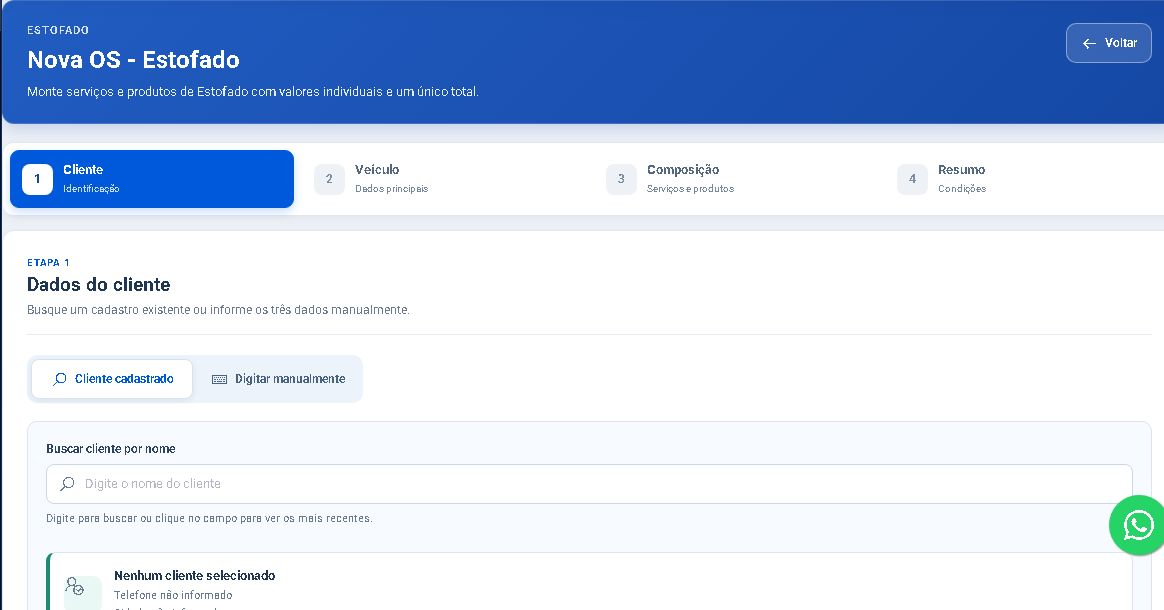Image resolution: width=1164 pixels, height=610 pixels.
Task: Select the Cliente Identificação step
Action: [x=151, y=179]
